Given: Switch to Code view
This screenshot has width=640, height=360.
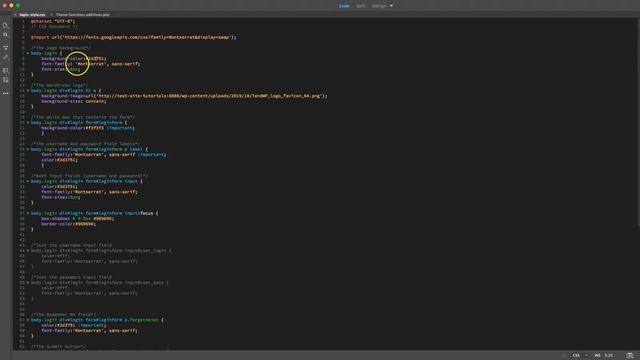Looking at the screenshot, I should point(344,6).
